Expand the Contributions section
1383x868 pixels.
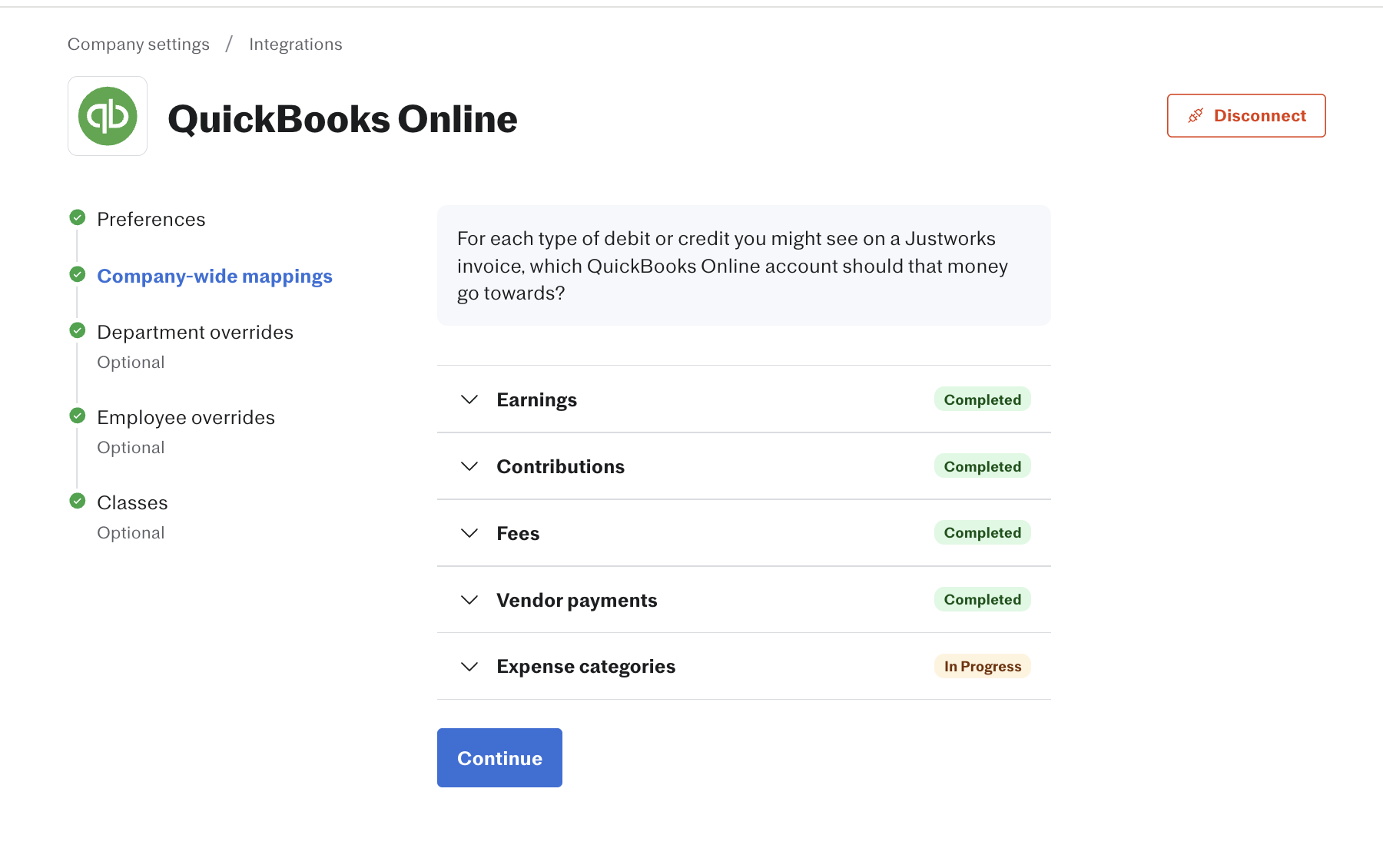(x=744, y=466)
